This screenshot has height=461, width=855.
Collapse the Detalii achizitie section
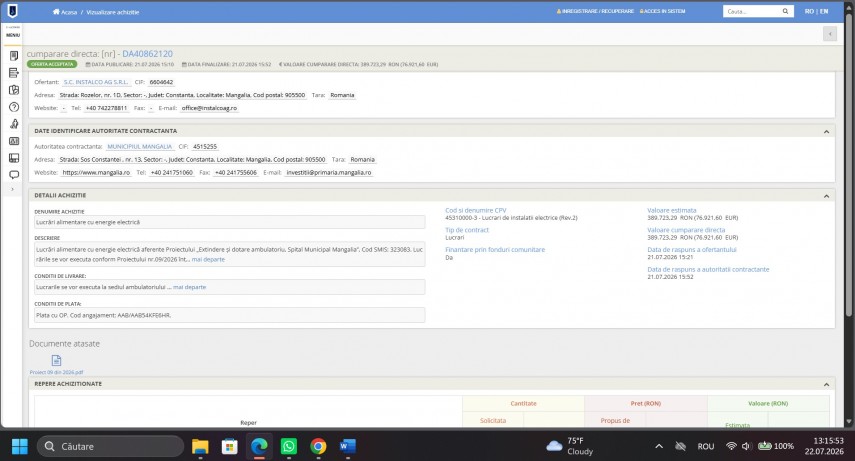(x=826, y=196)
